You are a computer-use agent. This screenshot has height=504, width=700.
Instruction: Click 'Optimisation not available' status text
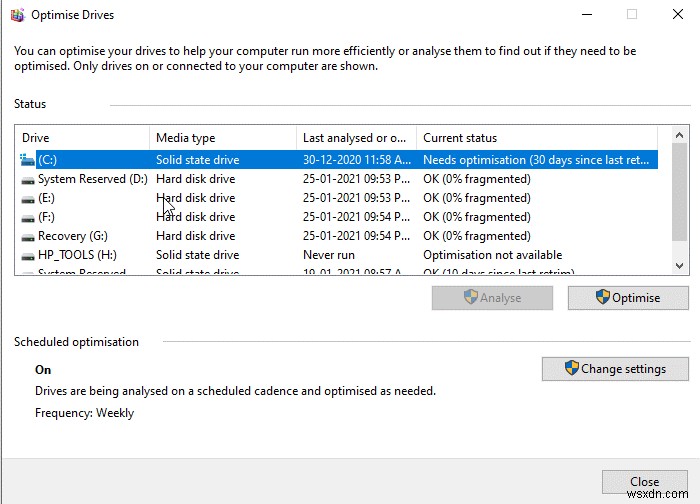[492, 255]
